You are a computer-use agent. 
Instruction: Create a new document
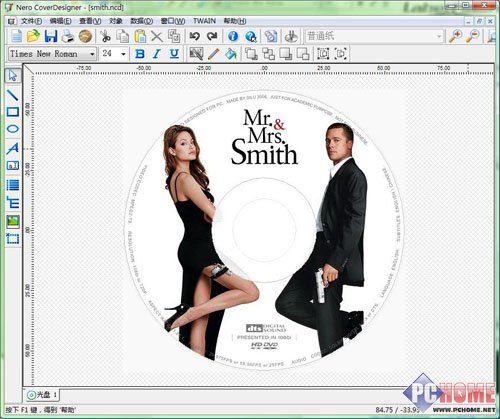point(17,36)
